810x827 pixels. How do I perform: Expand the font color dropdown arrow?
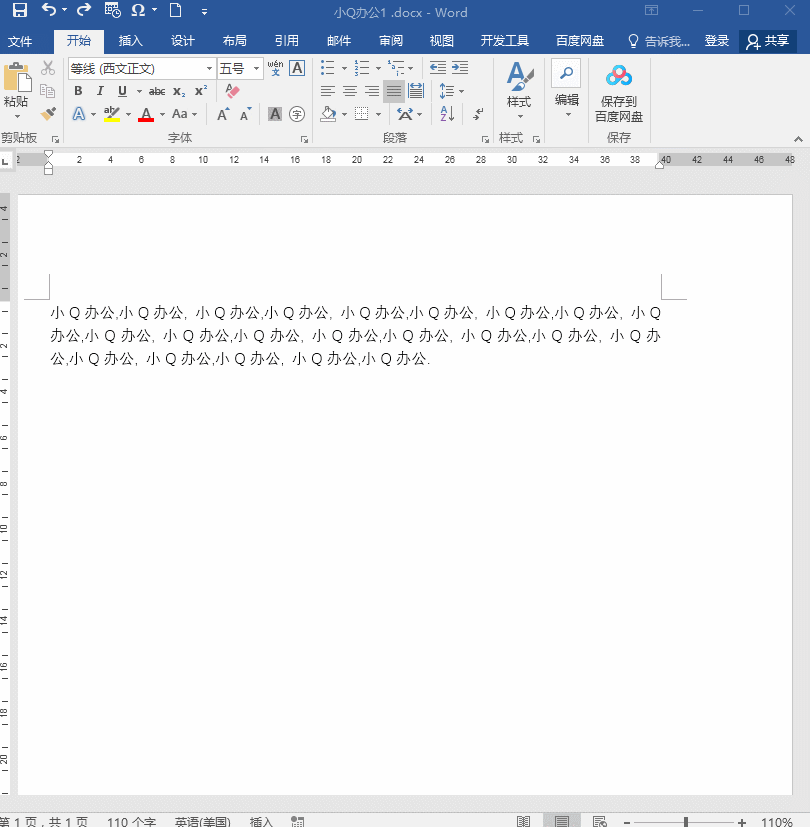(x=161, y=113)
